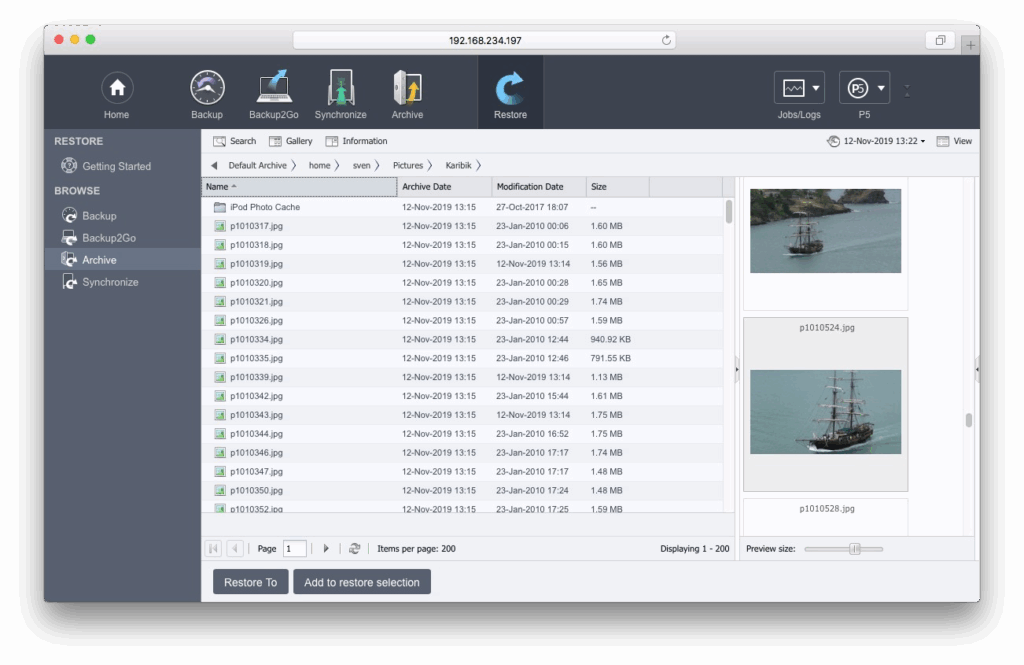The width and height of the screenshot is (1024, 665).
Task: Open the Jobs/Logs dropdown
Action: [x=799, y=88]
